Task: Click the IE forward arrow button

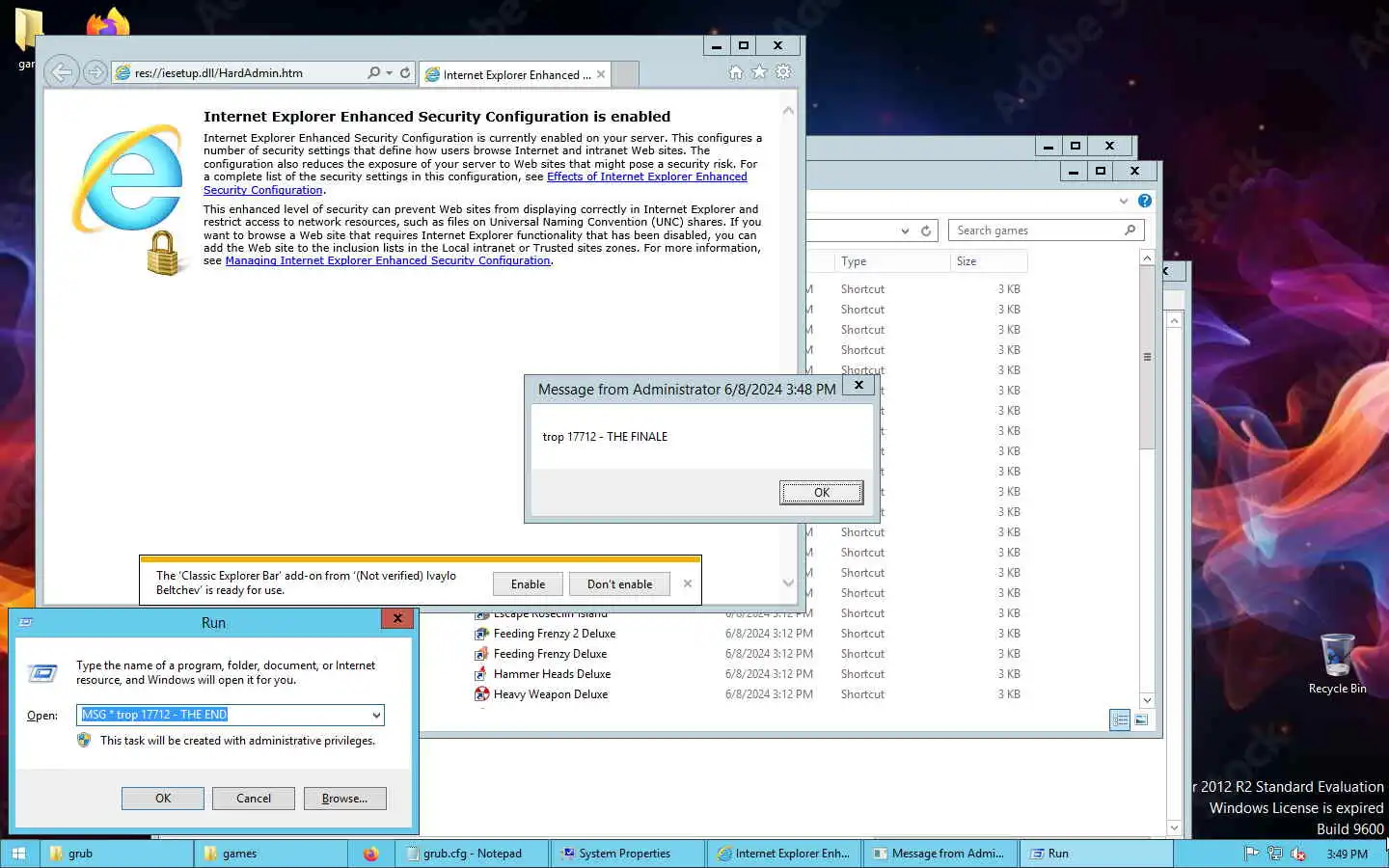Action: point(95,72)
